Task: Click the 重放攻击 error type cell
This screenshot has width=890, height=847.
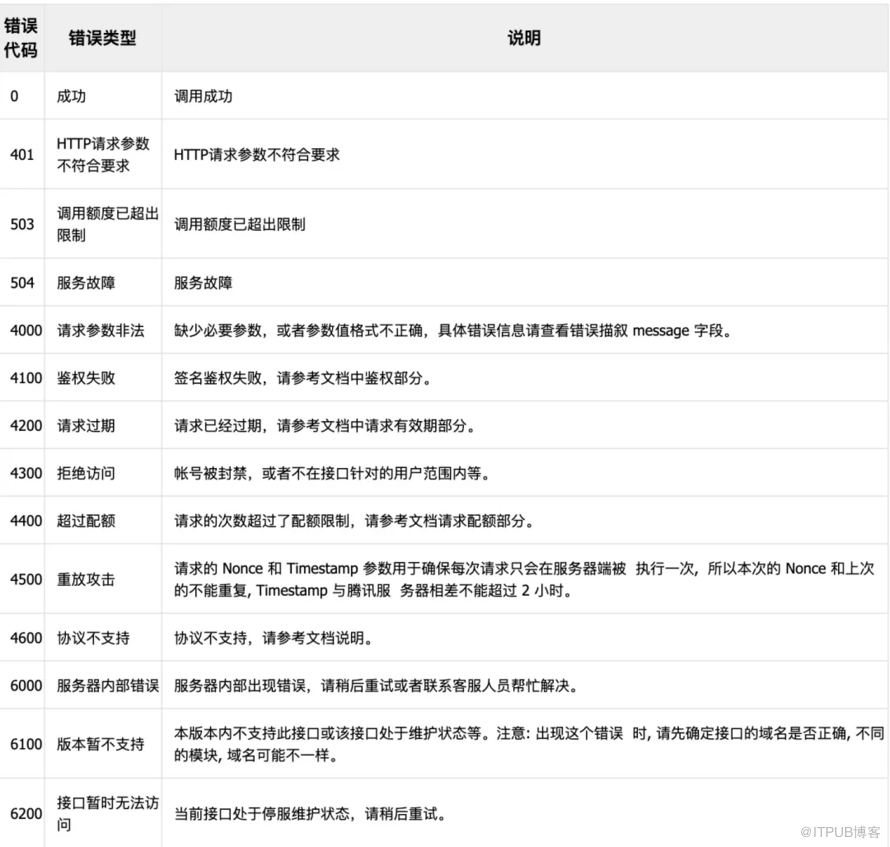Action: click(x=86, y=579)
